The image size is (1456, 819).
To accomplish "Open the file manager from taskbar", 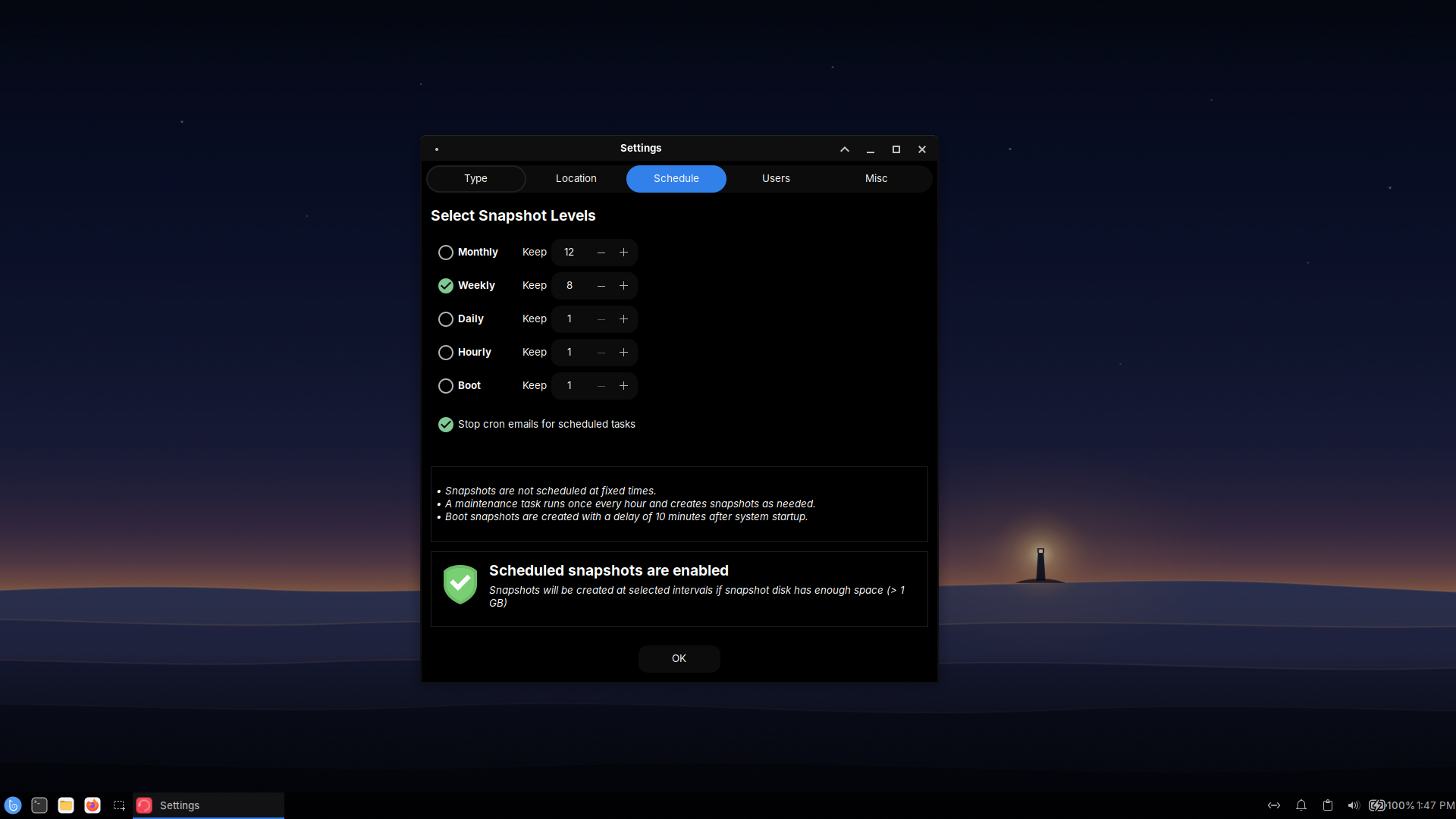I will click(66, 805).
